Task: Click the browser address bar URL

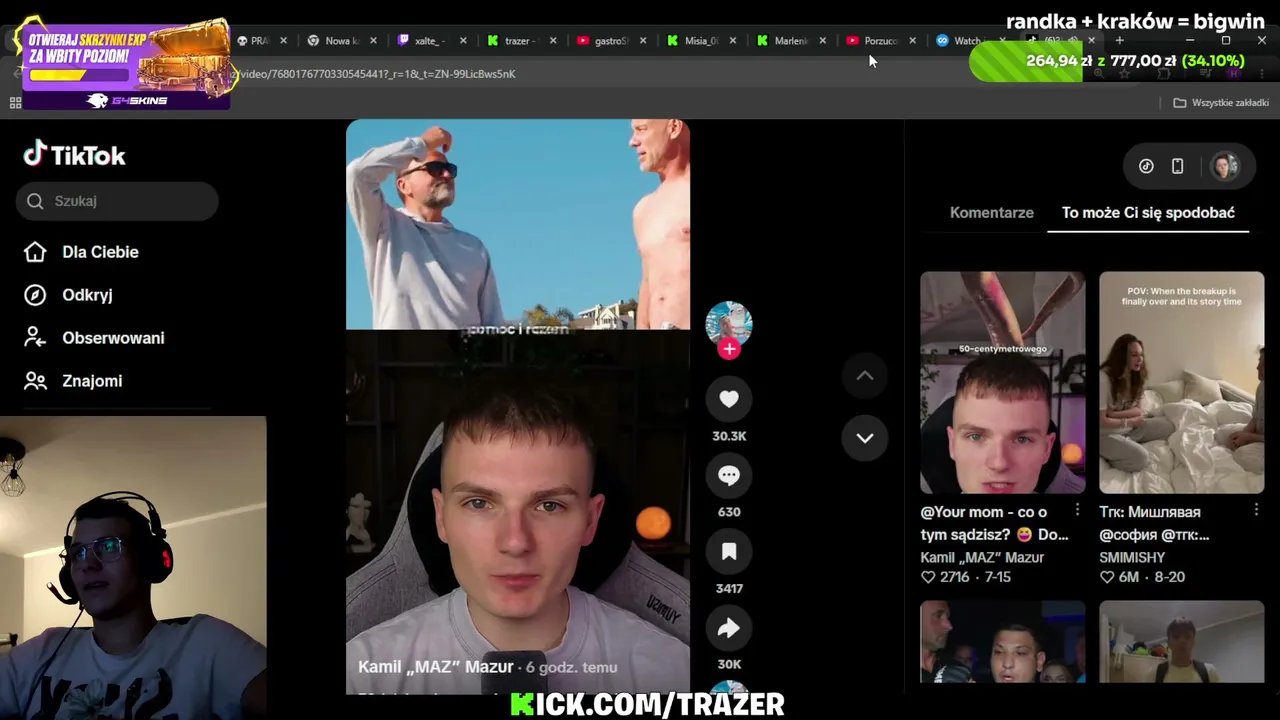Action: 375,74
